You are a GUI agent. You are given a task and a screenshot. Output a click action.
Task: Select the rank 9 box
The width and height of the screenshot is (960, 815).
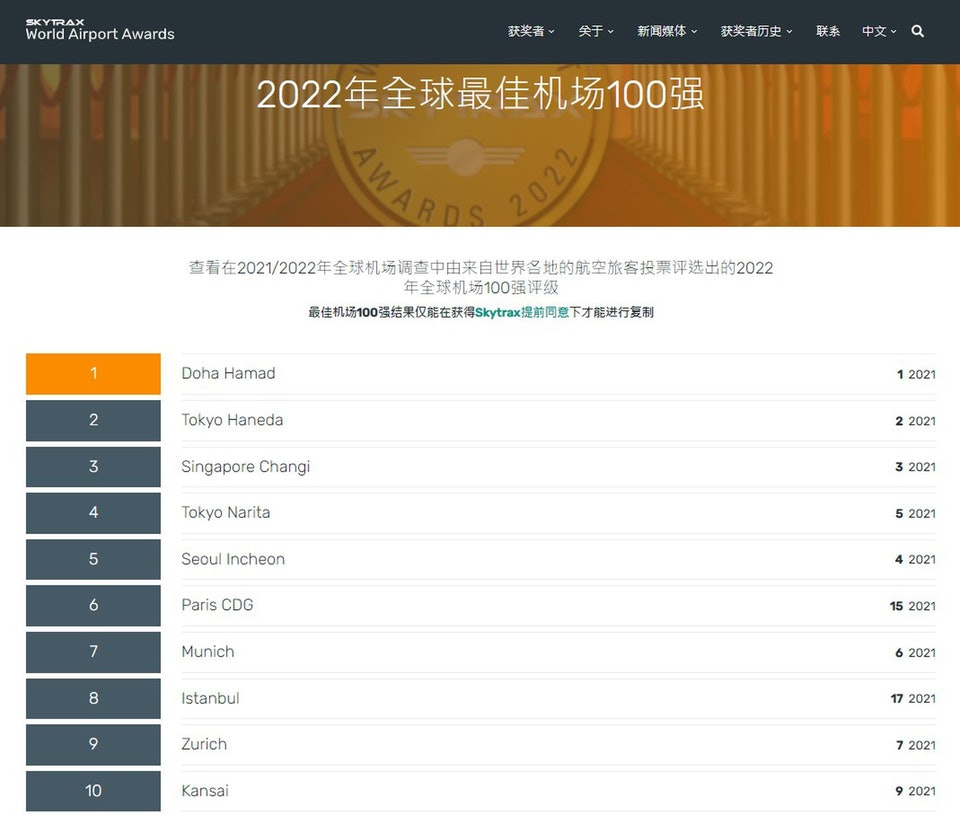93,744
